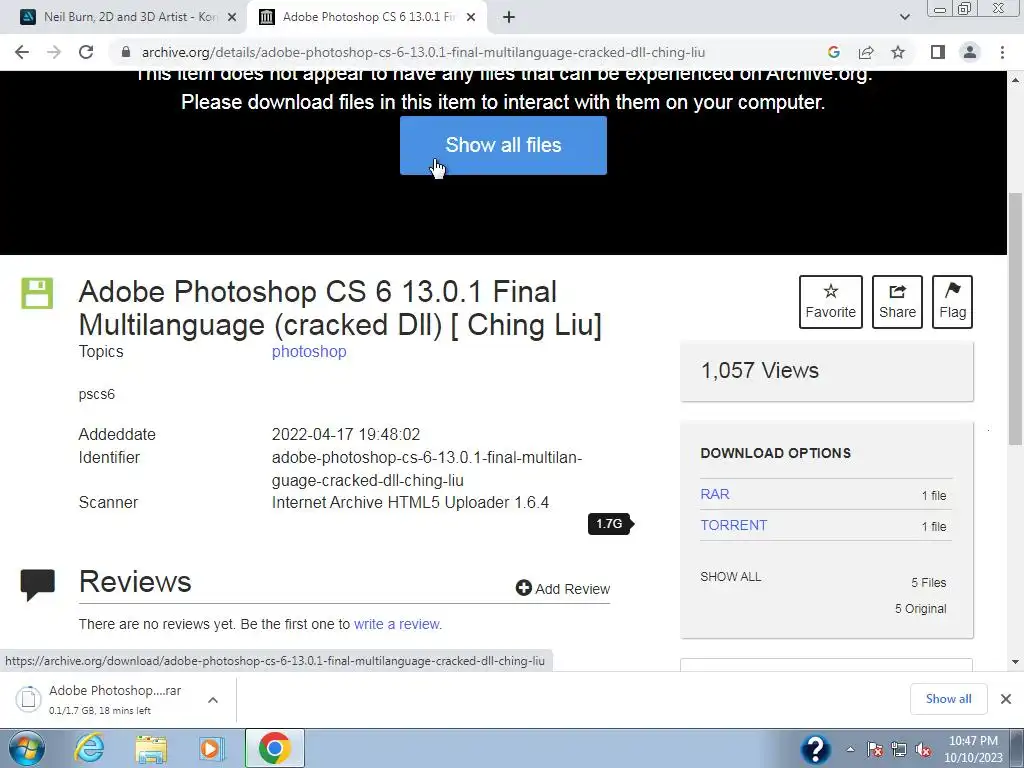This screenshot has width=1024, height=768.
Task: Click Show all downloads button
Action: click(x=948, y=699)
